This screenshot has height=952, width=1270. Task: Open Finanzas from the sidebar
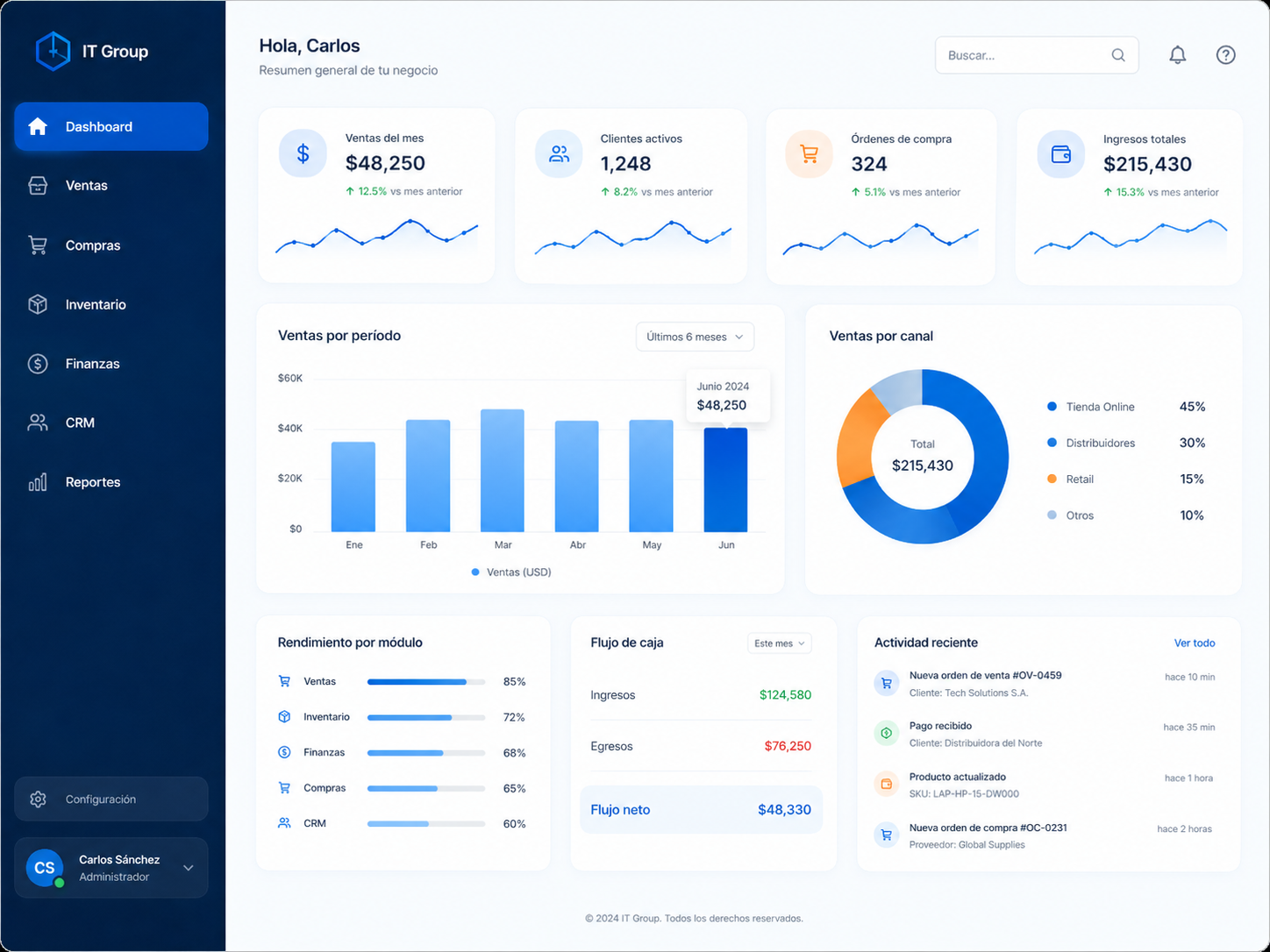(111, 364)
